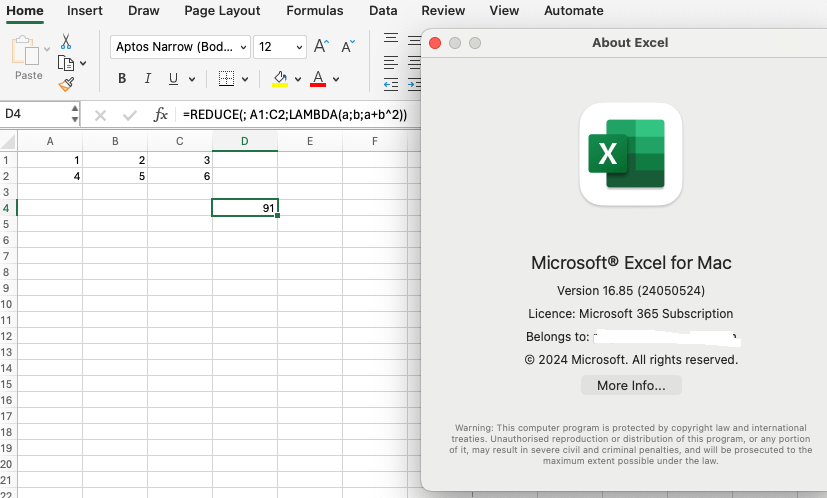This screenshot has height=498, width=827.
Task: Close the About Excel dialog
Action: (x=435, y=43)
